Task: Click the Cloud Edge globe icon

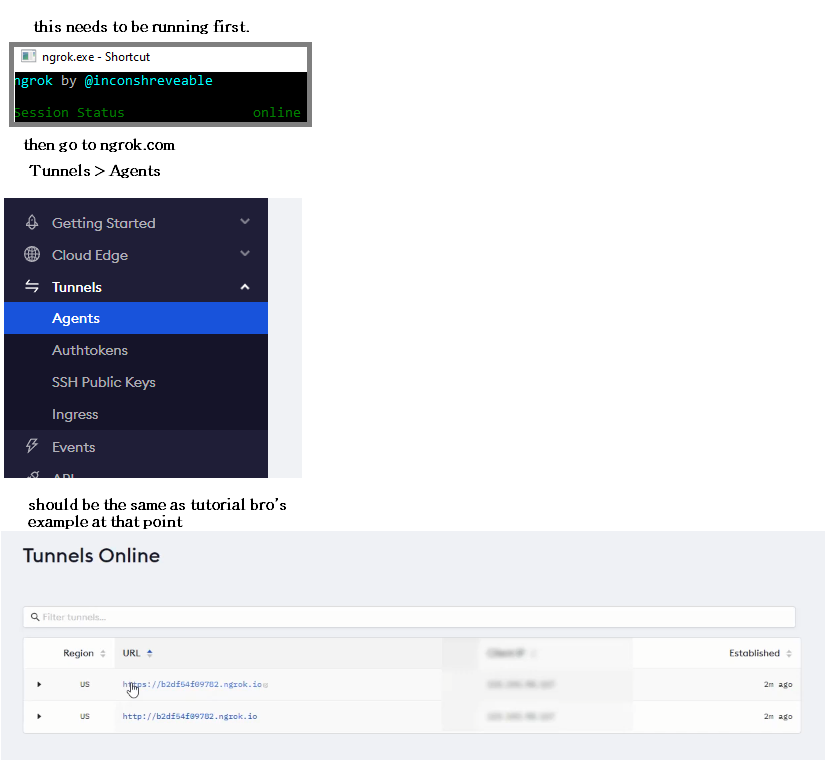Action: 32,254
